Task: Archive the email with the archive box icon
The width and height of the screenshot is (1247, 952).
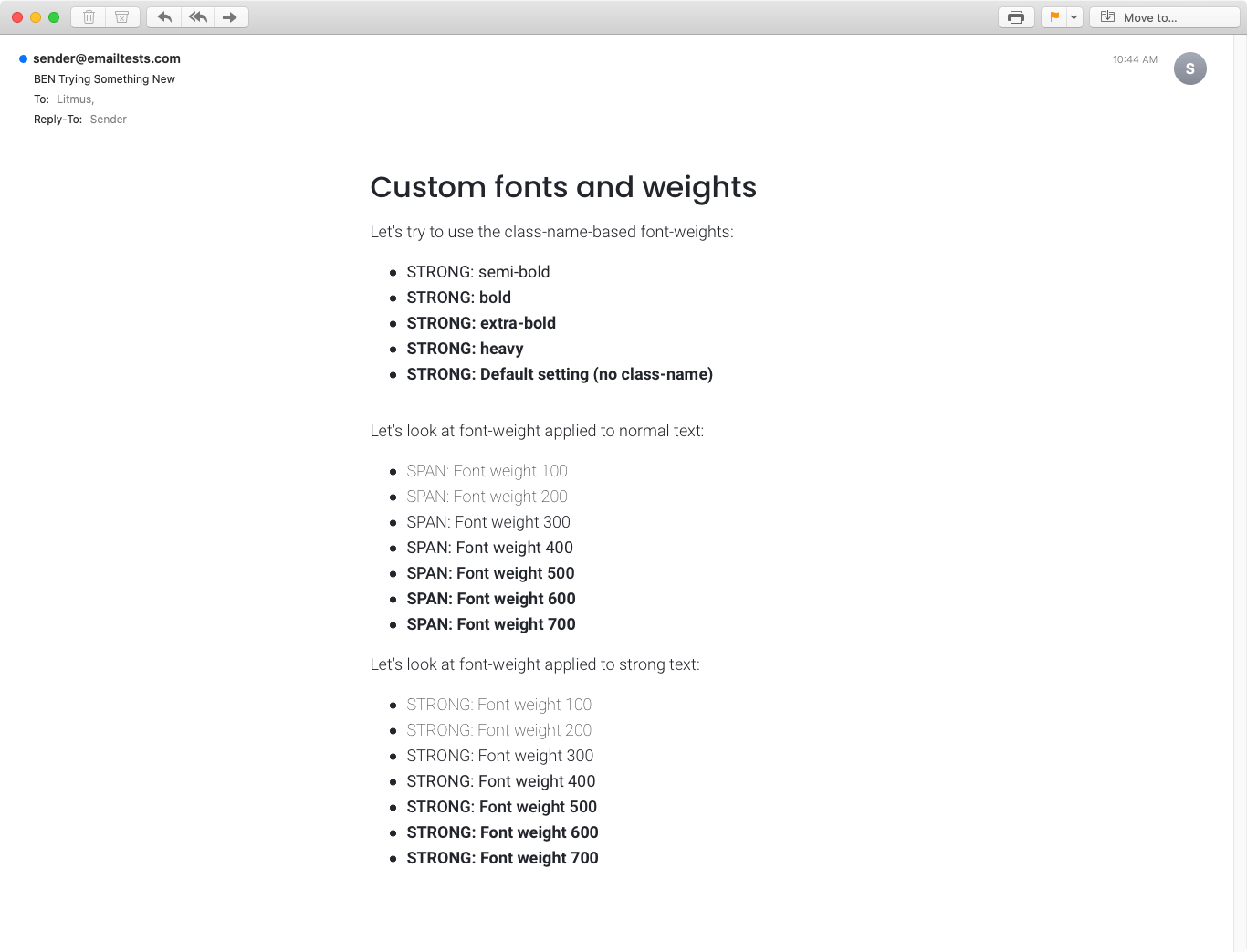Action: click(121, 16)
